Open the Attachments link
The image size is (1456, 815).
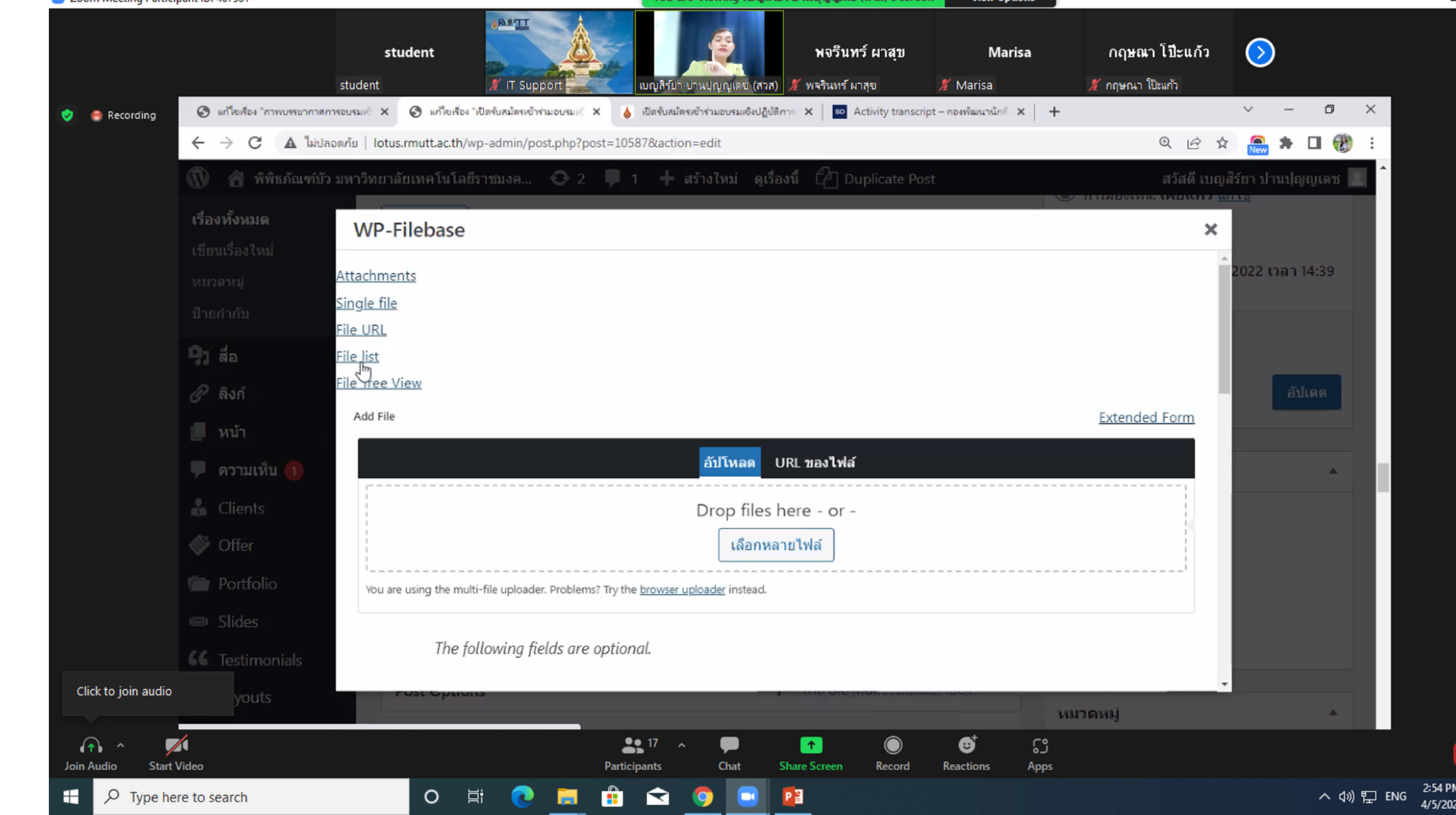pos(375,275)
